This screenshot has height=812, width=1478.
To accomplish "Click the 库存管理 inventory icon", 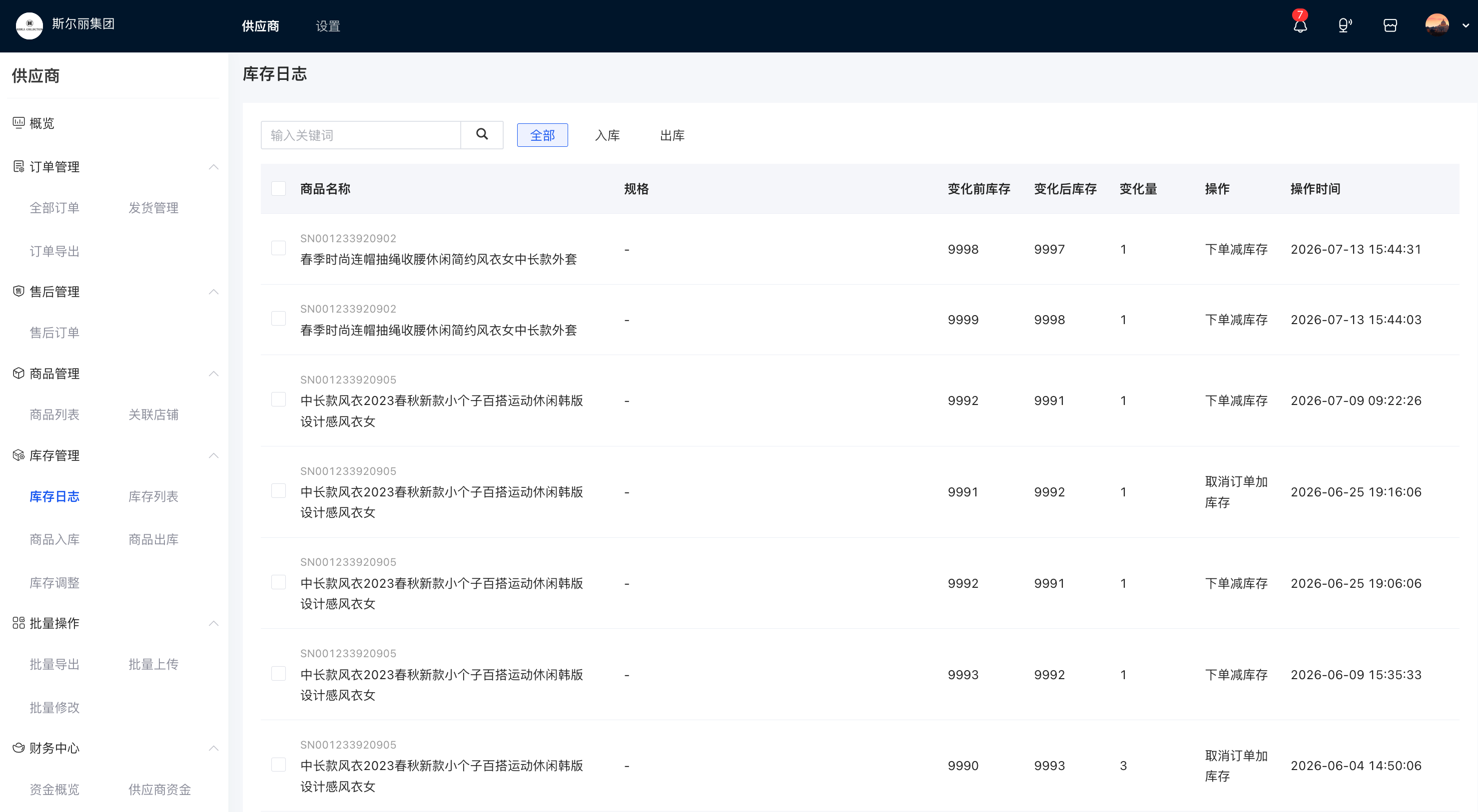I will pos(18,455).
